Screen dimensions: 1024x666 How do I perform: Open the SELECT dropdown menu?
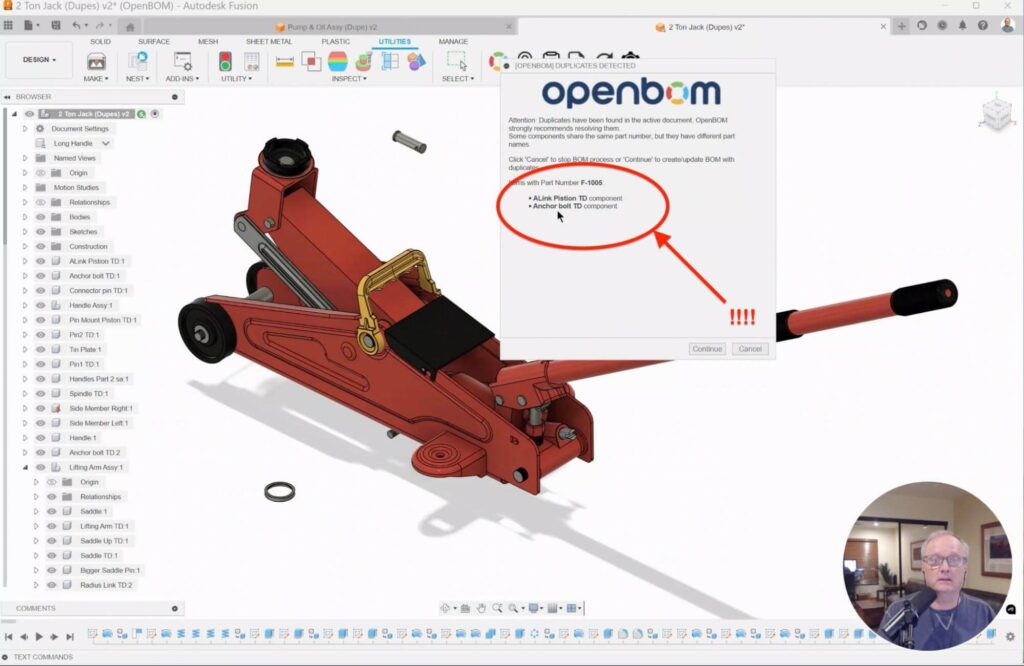click(458, 78)
